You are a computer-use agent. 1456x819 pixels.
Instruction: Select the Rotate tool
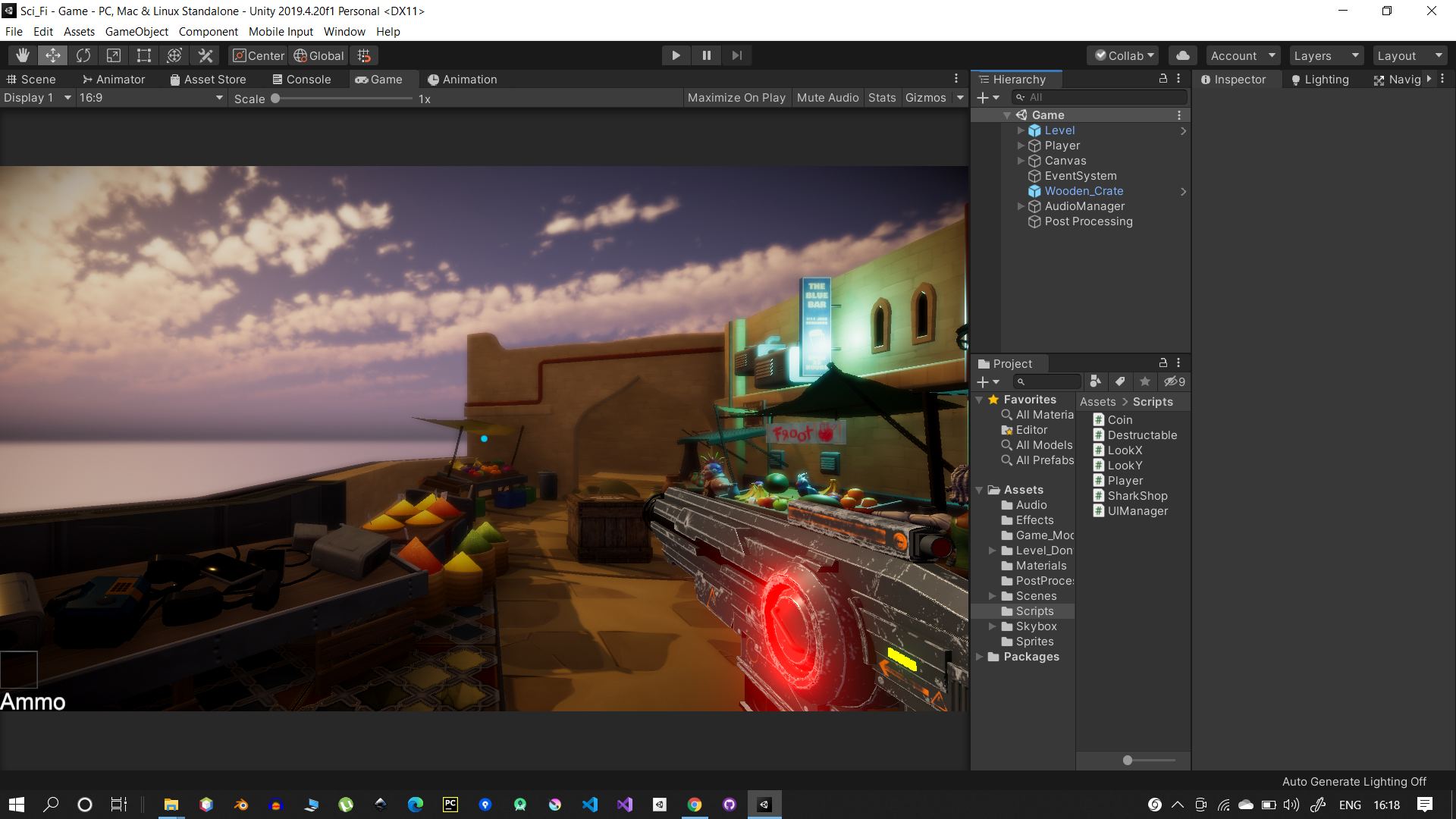(x=83, y=55)
